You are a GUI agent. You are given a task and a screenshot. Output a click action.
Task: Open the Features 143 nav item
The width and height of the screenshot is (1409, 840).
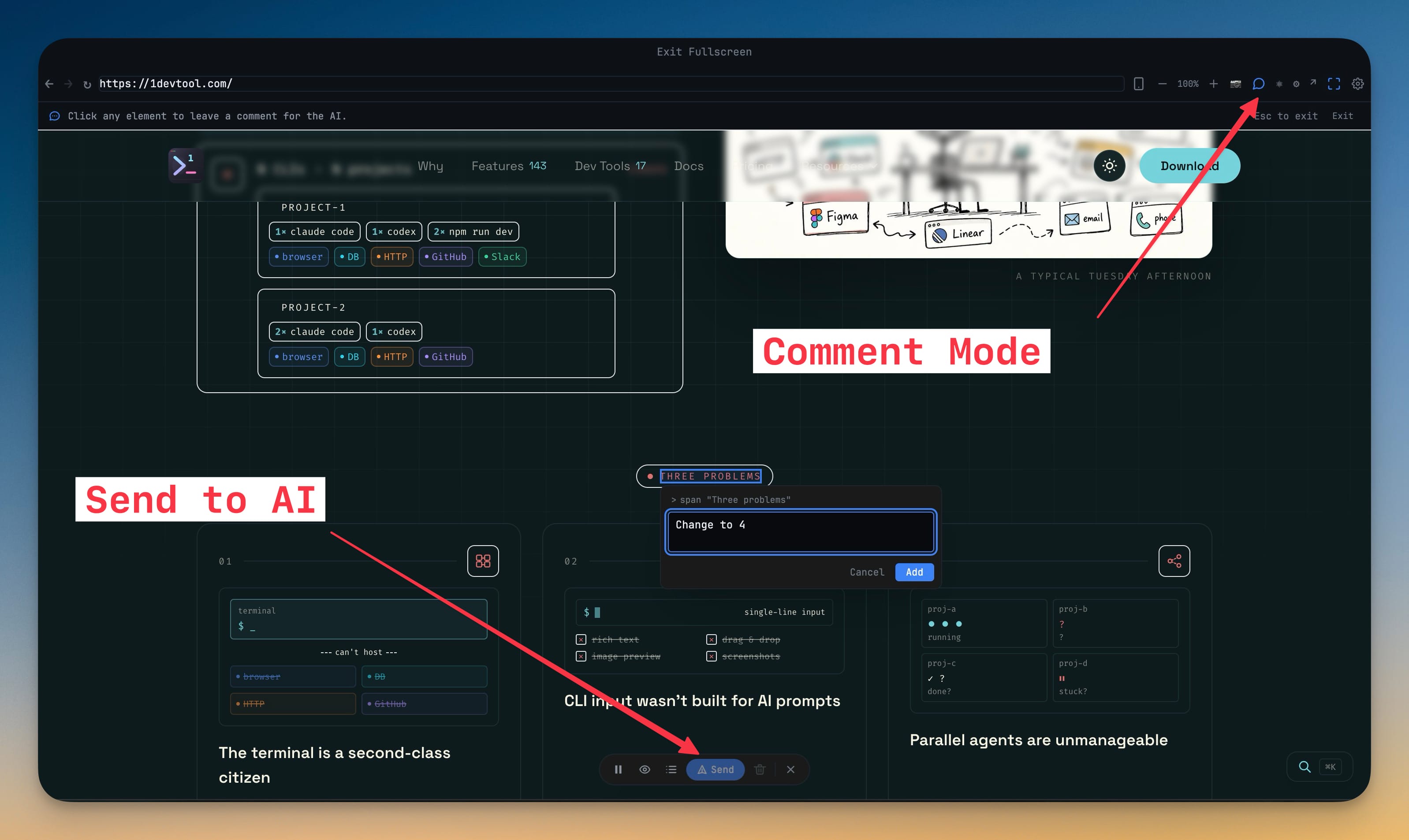coord(508,166)
